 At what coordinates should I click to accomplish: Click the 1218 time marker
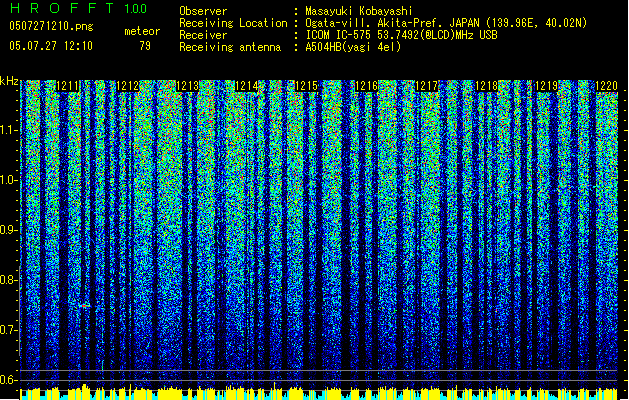[486, 86]
